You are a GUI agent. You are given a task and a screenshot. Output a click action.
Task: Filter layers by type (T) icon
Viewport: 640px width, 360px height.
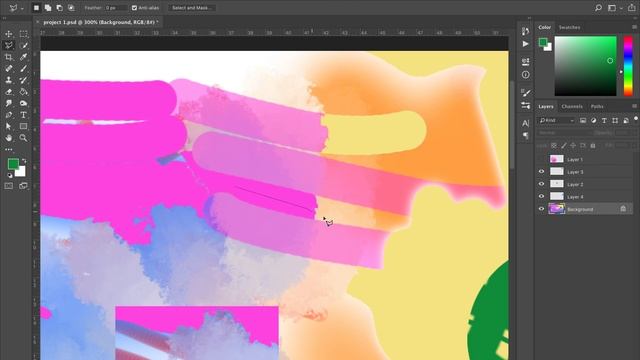click(604, 120)
